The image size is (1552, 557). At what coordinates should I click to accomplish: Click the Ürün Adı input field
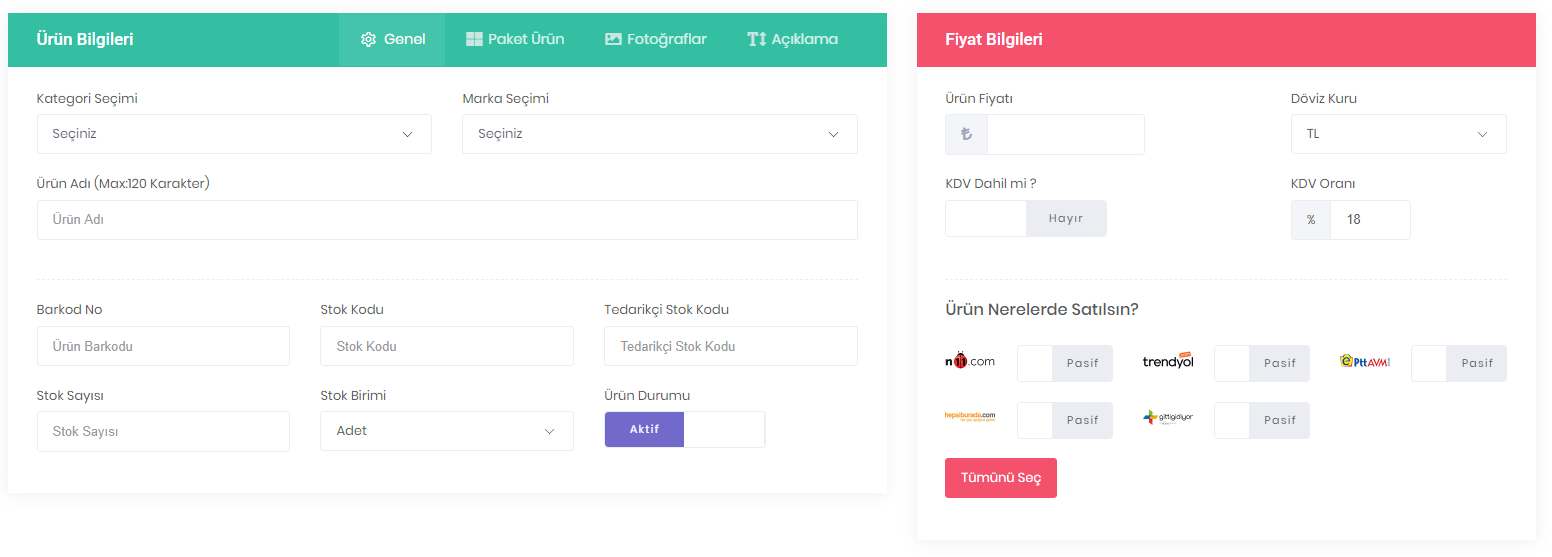click(x=447, y=220)
